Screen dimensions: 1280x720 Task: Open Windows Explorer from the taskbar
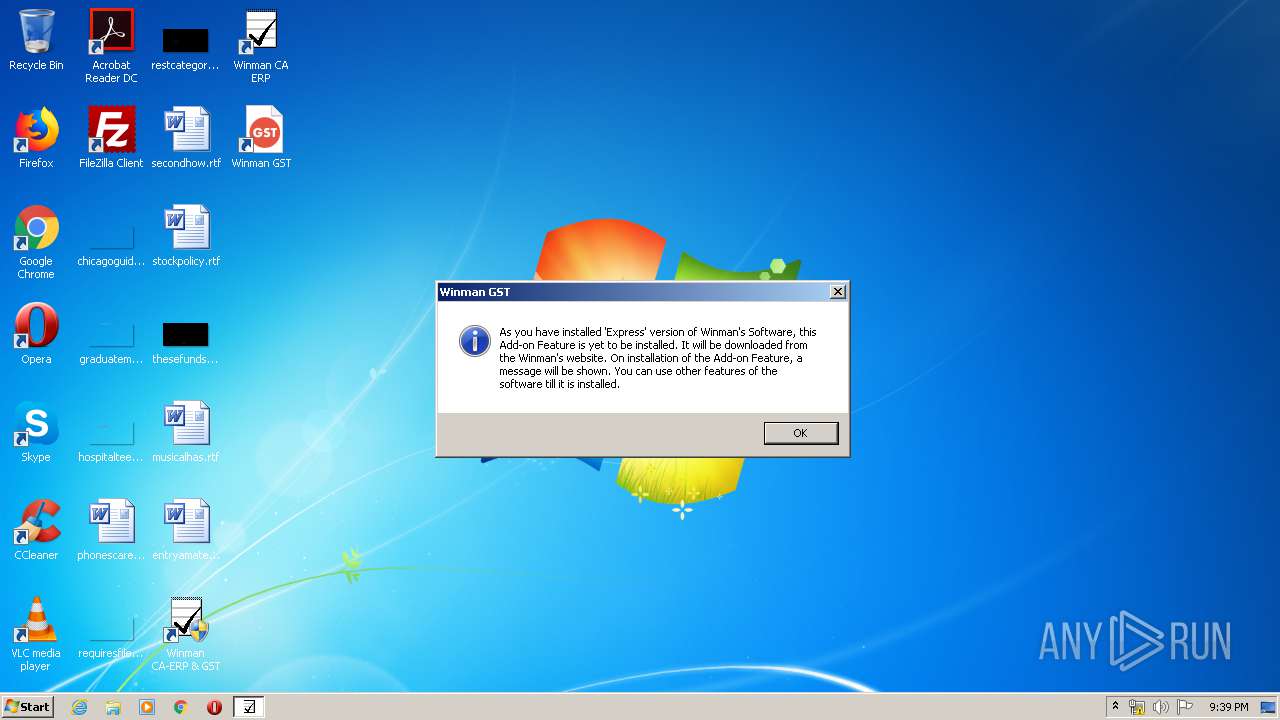click(113, 707)
